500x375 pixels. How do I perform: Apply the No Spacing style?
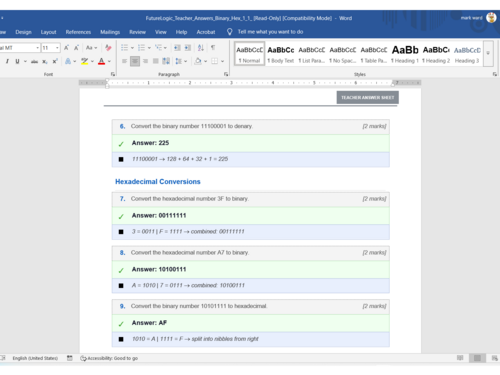click(343, 54)
